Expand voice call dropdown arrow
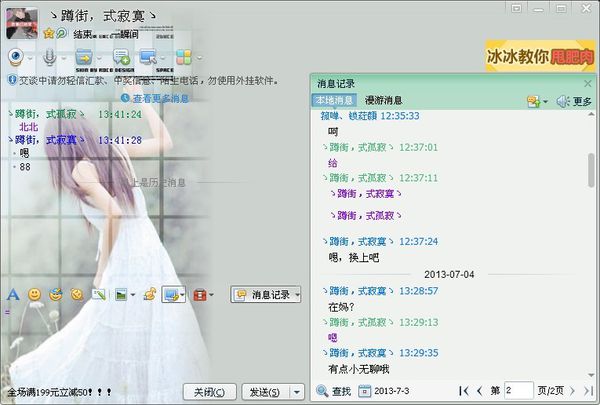The image size is (600, 405). coord(64,58)
